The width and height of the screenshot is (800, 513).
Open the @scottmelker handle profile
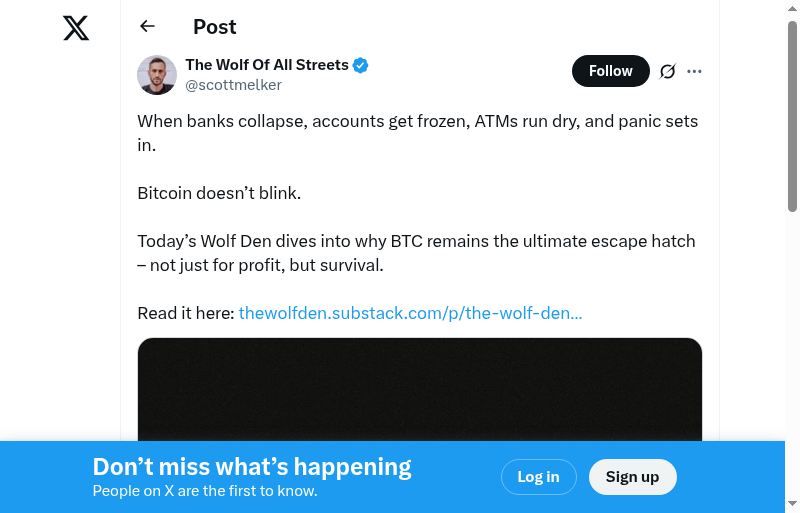coord(233,85)
